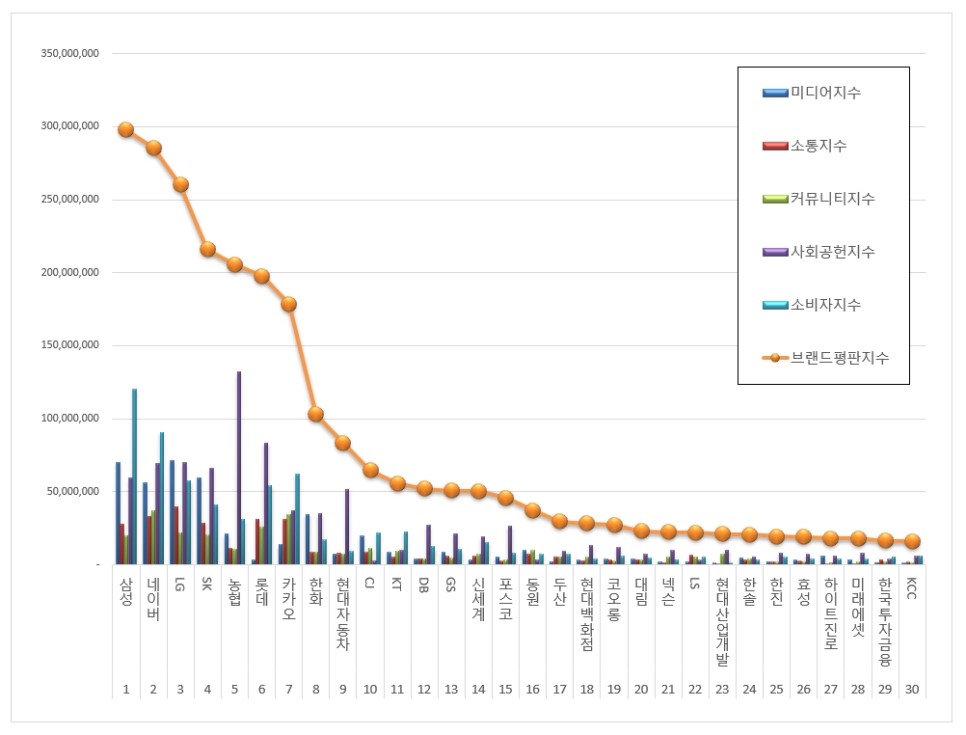Click the tall purple 농협 bar
Viewport: 966px width, 735px height.
click(239, 468)
